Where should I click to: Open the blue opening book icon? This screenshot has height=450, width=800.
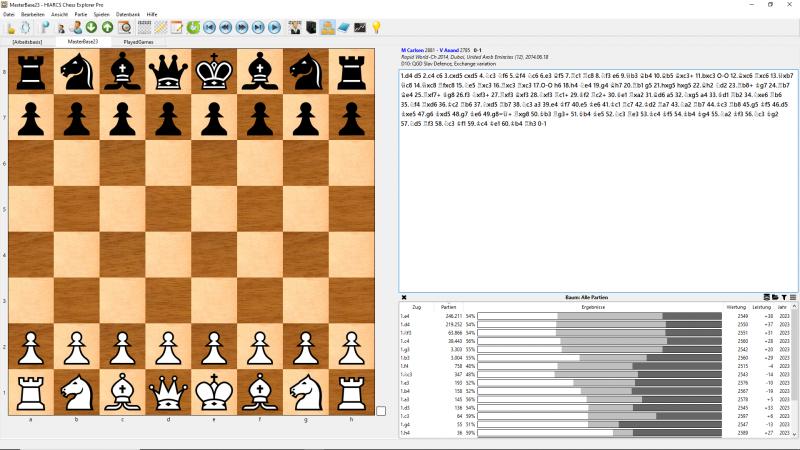pyautogui.click(x=343, y=26)
